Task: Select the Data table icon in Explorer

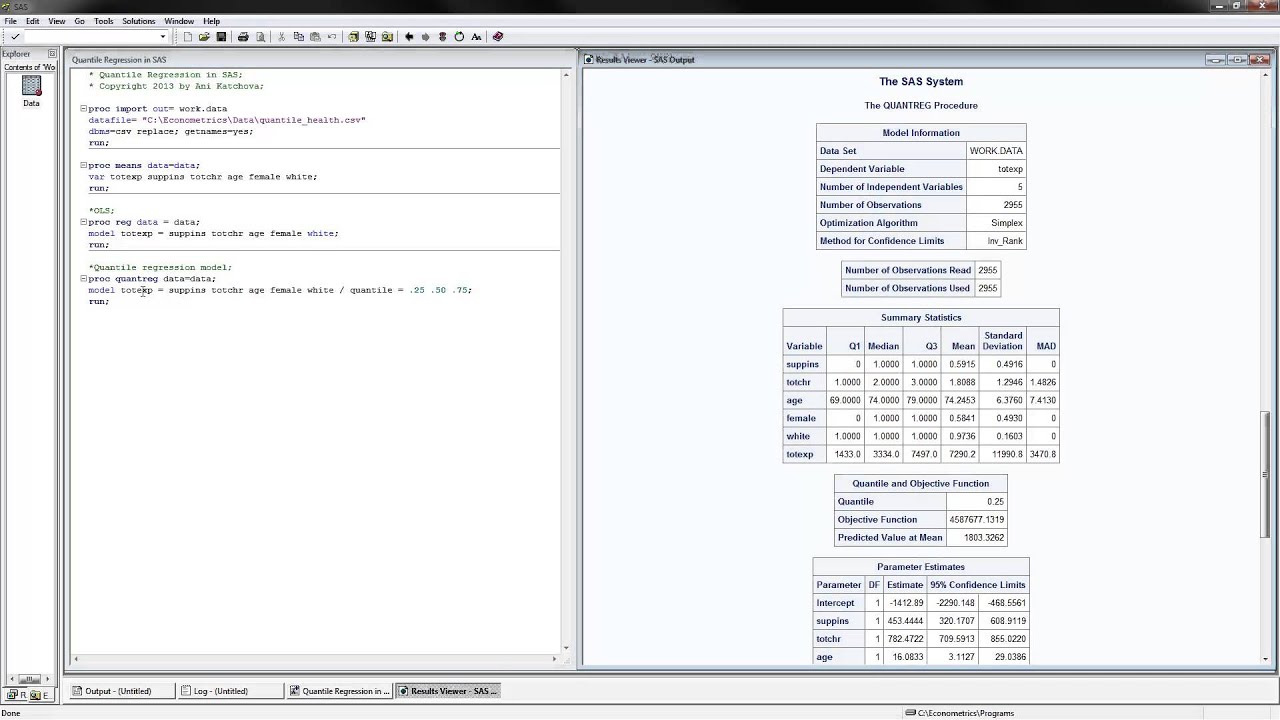Action: point(31,91)
